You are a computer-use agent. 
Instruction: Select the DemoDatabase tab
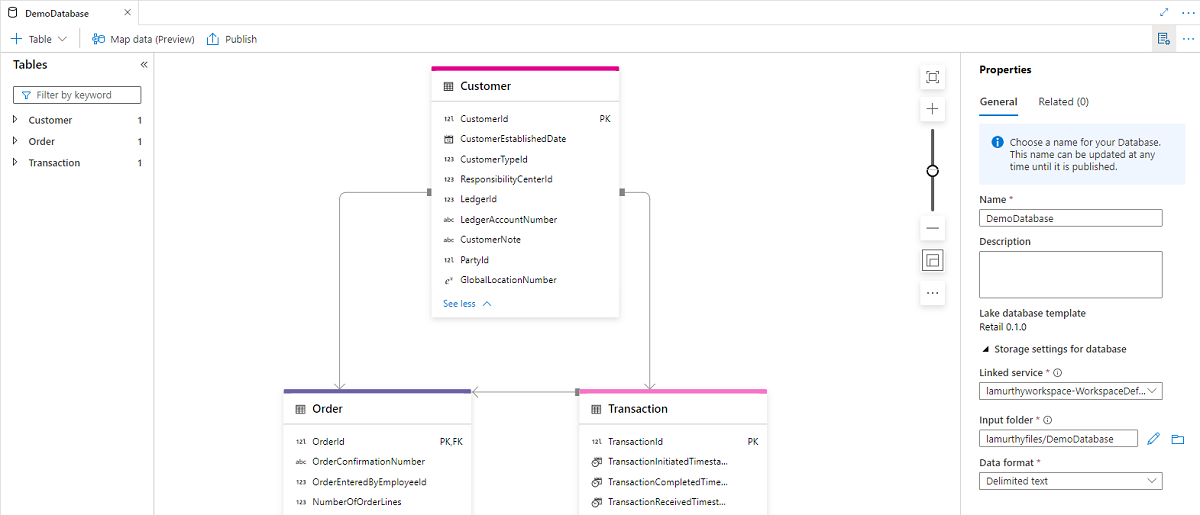click(56, 13)
